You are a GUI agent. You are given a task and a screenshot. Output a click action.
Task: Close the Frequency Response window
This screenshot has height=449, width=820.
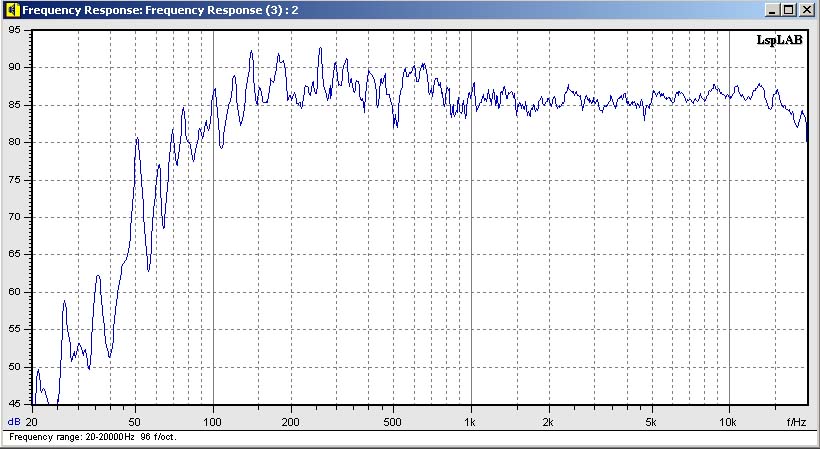point(806,9)
